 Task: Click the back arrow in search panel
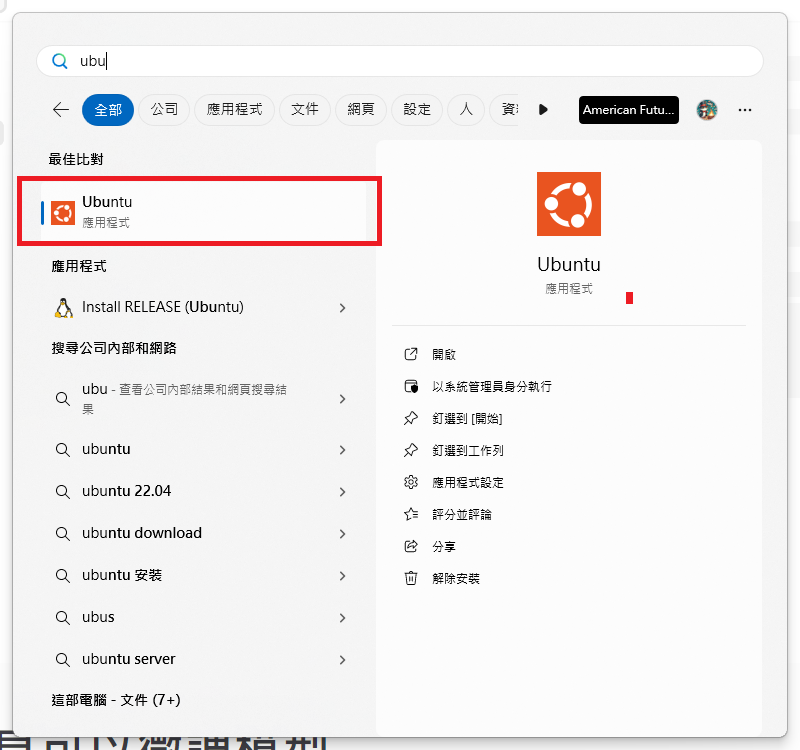point(61,110)
